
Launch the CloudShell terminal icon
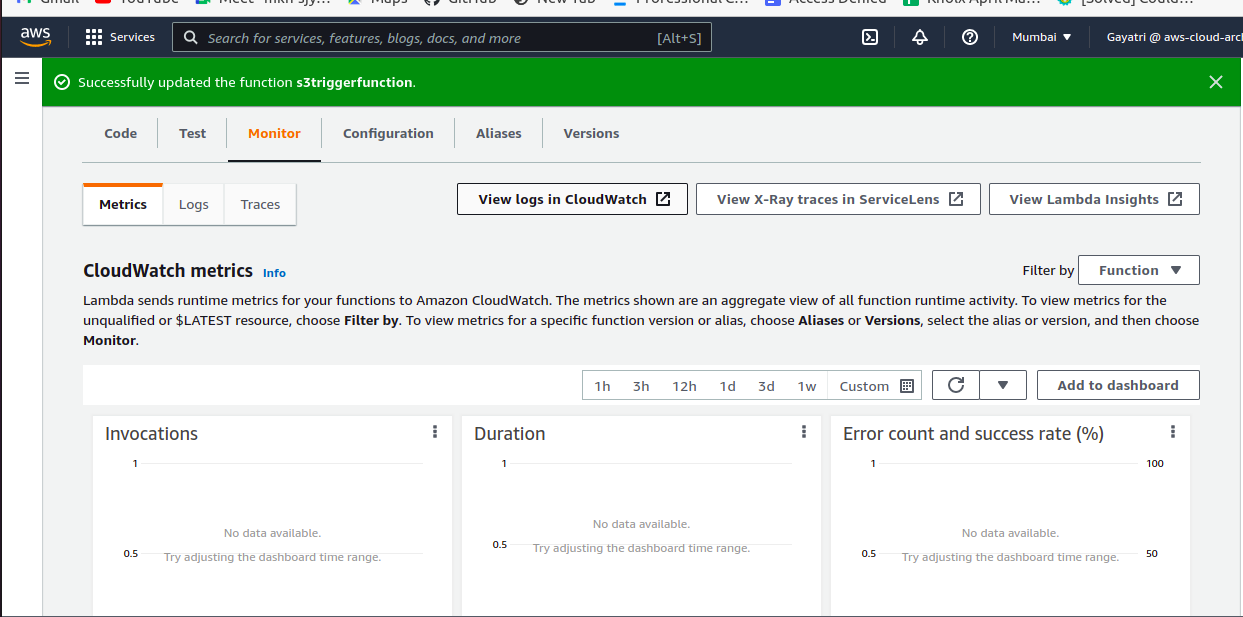pos(870,37)
